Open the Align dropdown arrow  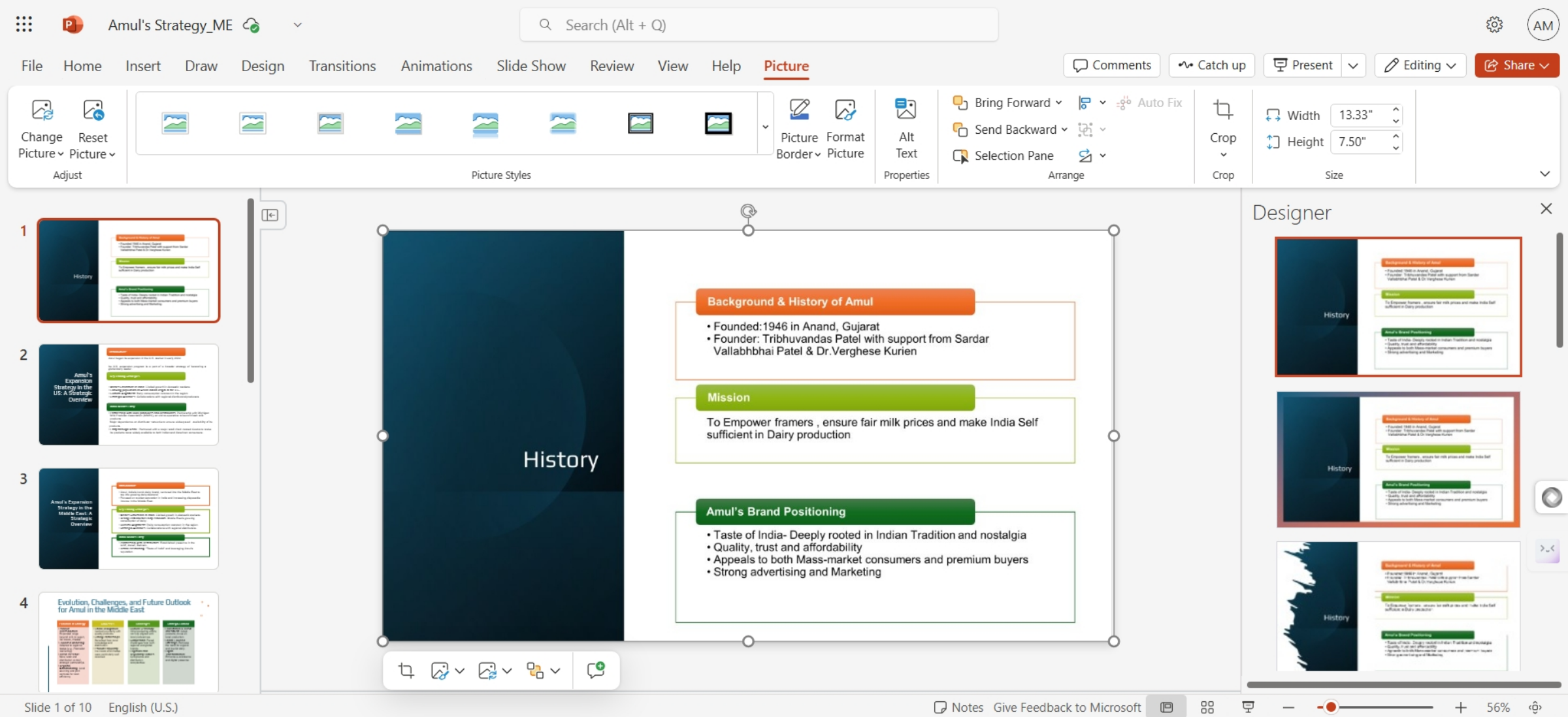(1102, 103)
